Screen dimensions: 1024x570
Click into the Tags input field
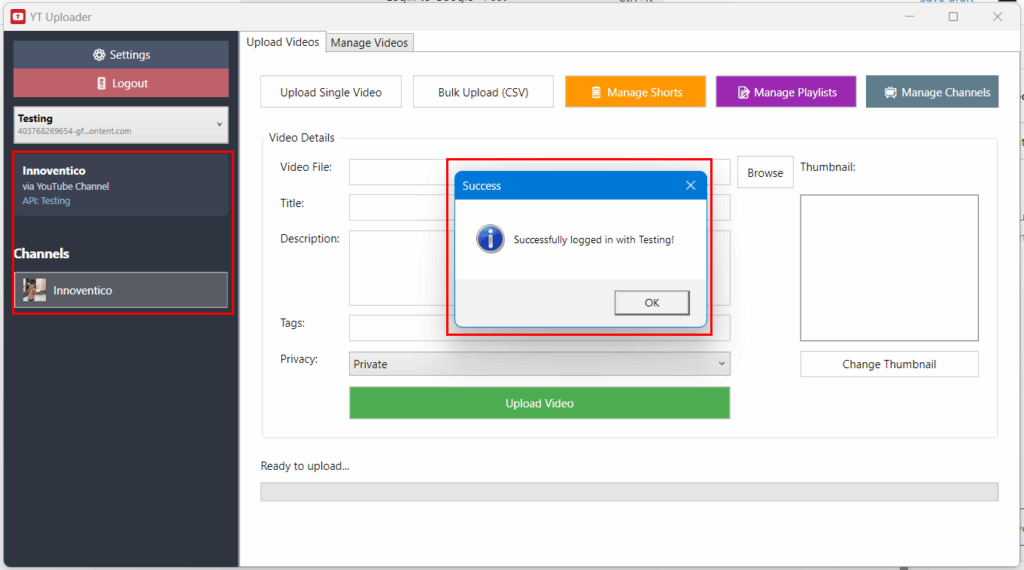(400, 328)
